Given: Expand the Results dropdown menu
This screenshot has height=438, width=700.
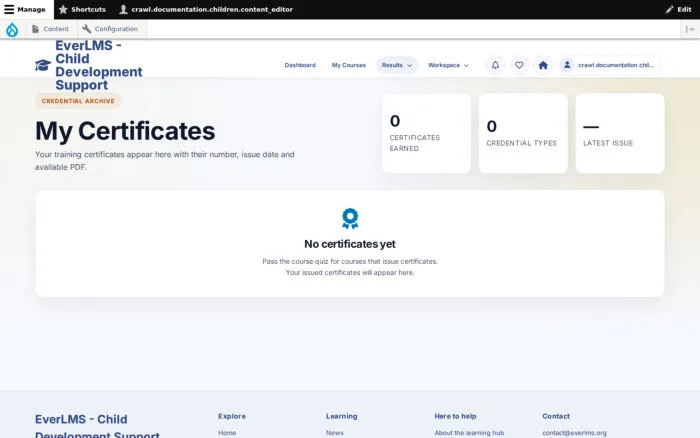Looking at the screenshot, I should click(396, 65).
